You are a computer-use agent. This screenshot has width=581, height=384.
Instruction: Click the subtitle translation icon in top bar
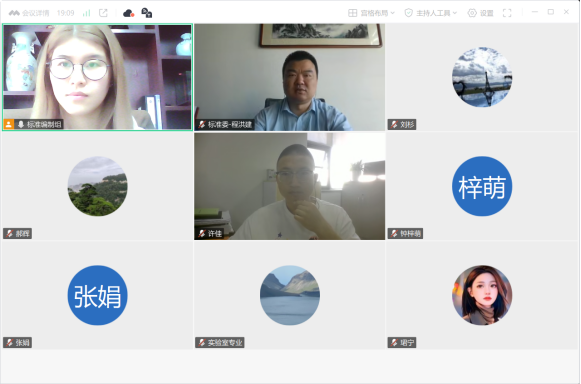coord(147,13)
